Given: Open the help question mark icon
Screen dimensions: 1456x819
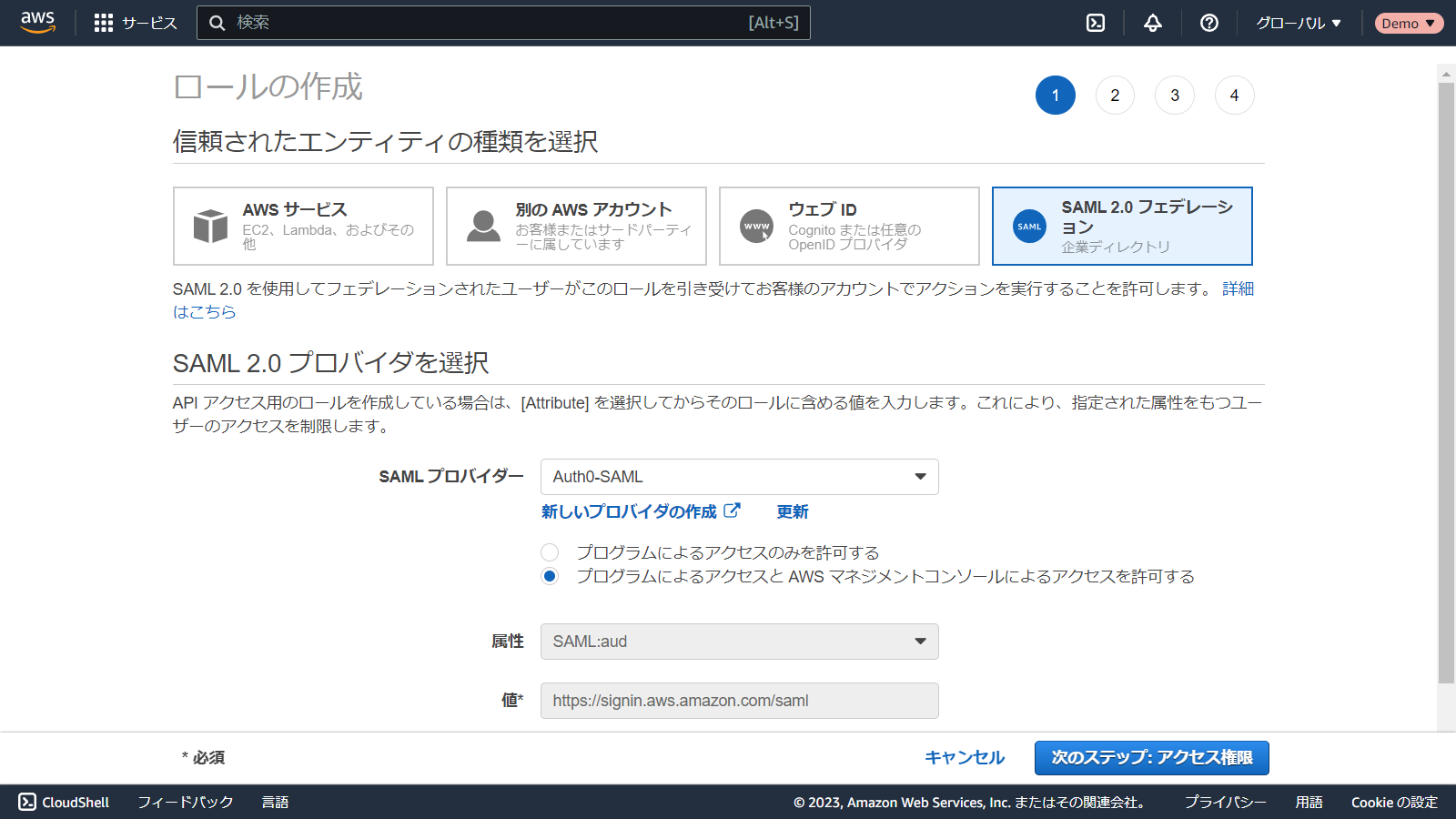Looking at the screenshot, I should 1208,23.
